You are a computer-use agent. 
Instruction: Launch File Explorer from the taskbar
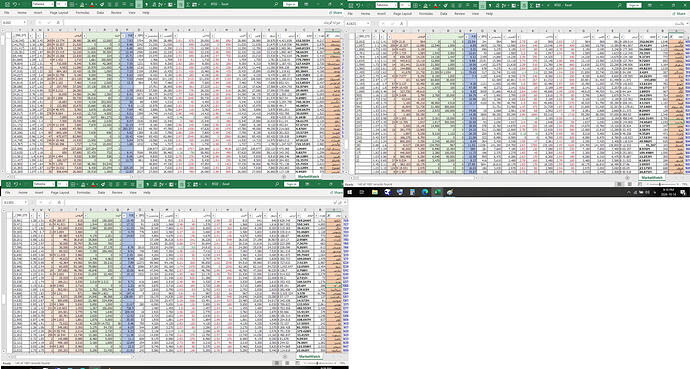[x=375, y=192]
